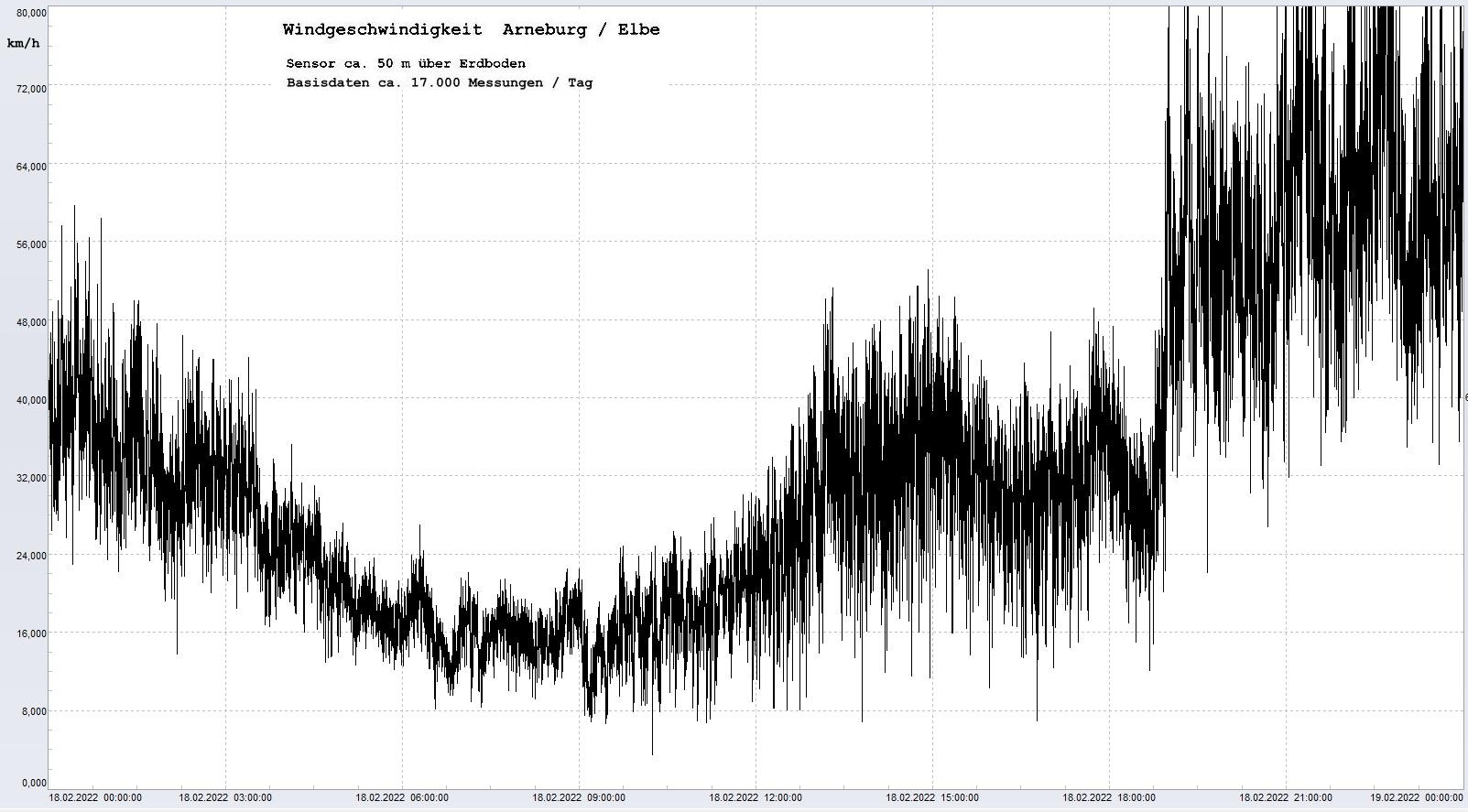The image size is (1468, 812).
Task: Choose the 18.02.2022 09:00:00 time label
Action: coord(579,798)
